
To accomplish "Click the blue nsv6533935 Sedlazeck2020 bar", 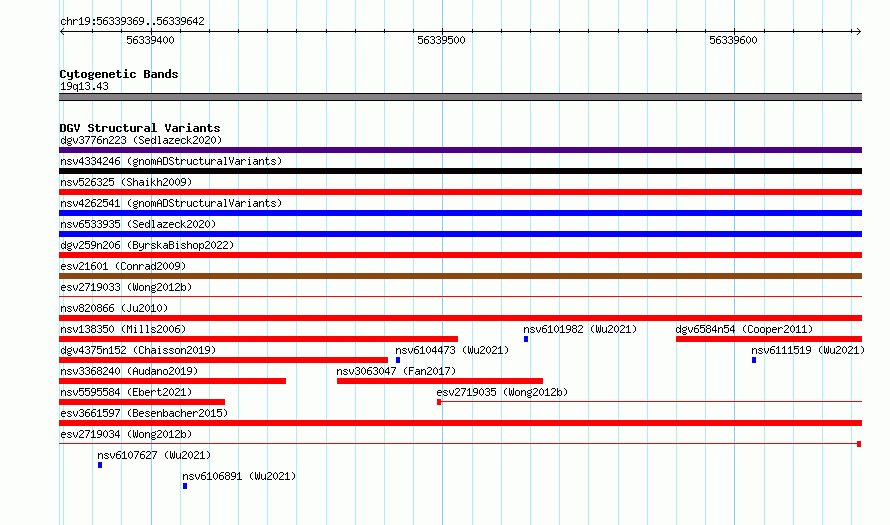I will (460, 234).
